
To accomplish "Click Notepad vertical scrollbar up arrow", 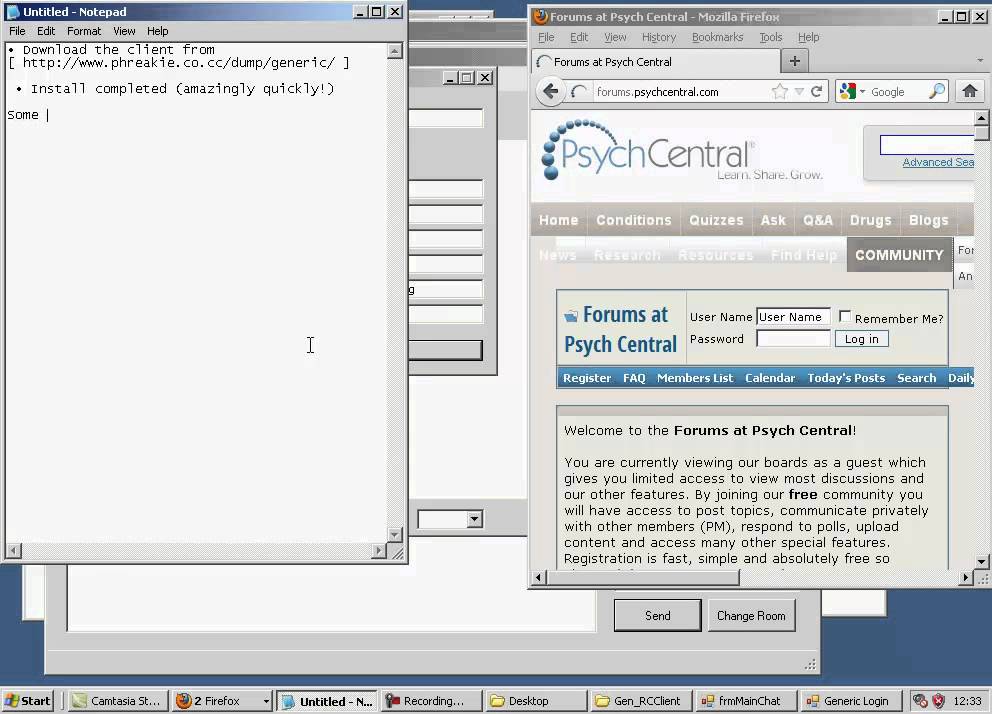I will tap(395, 51).
